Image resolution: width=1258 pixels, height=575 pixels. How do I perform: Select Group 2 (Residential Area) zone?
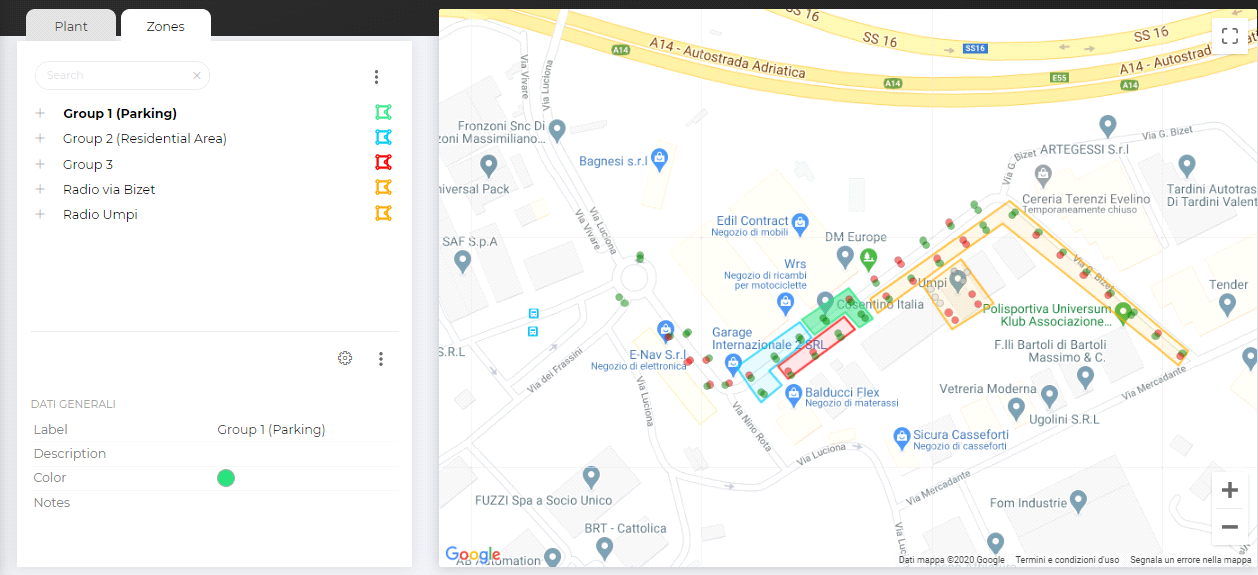click(x=145, y=138)
